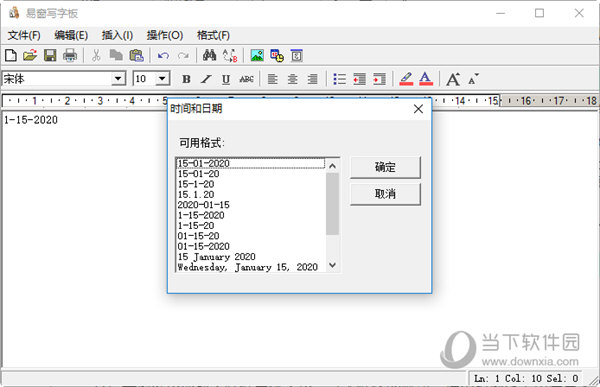The height and width of the screenshot is (387, 600).
Task: Open the 文件(F) menu
Action: click(x=24, y=36)
